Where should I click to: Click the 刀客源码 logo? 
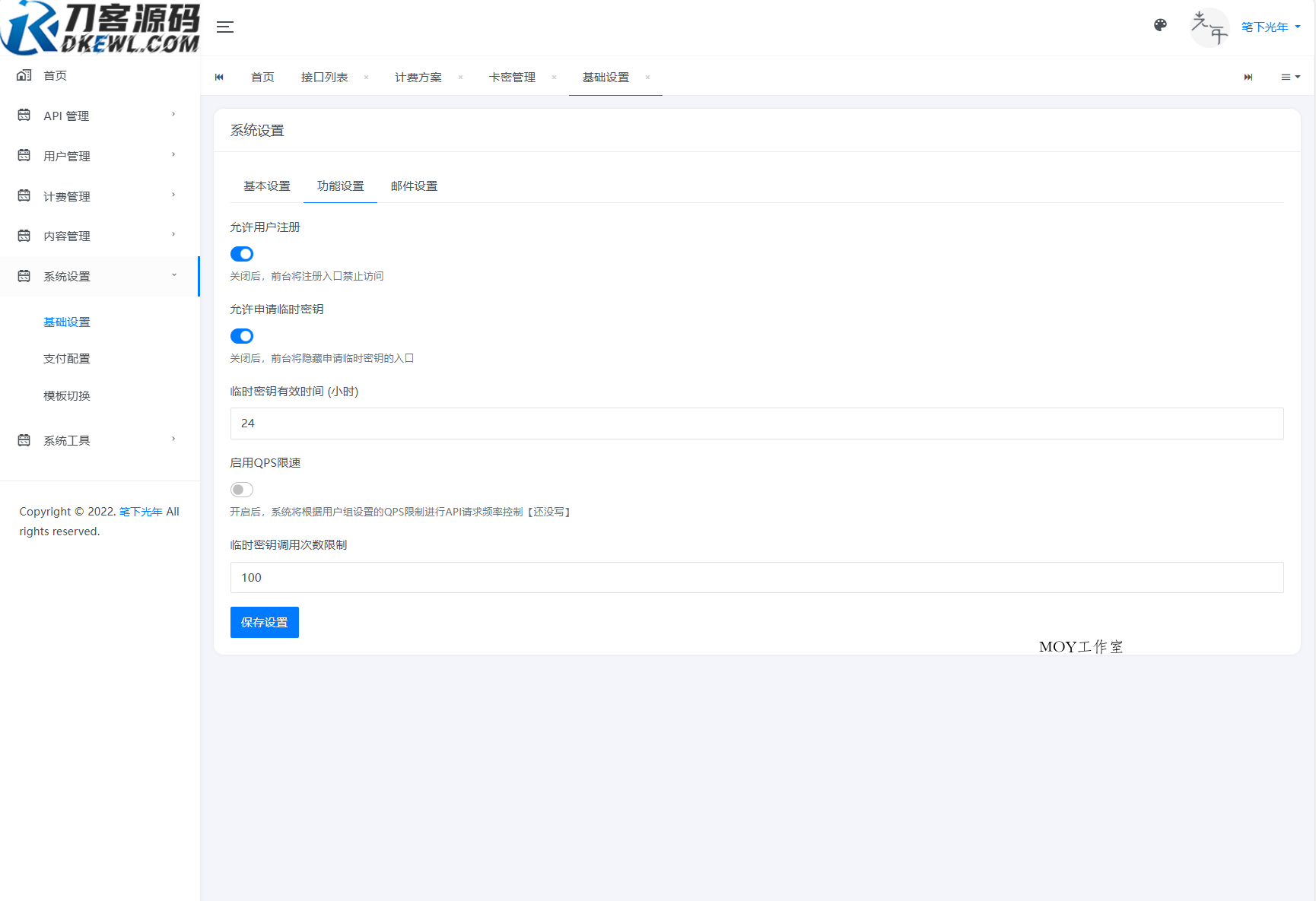click(100, 27)
